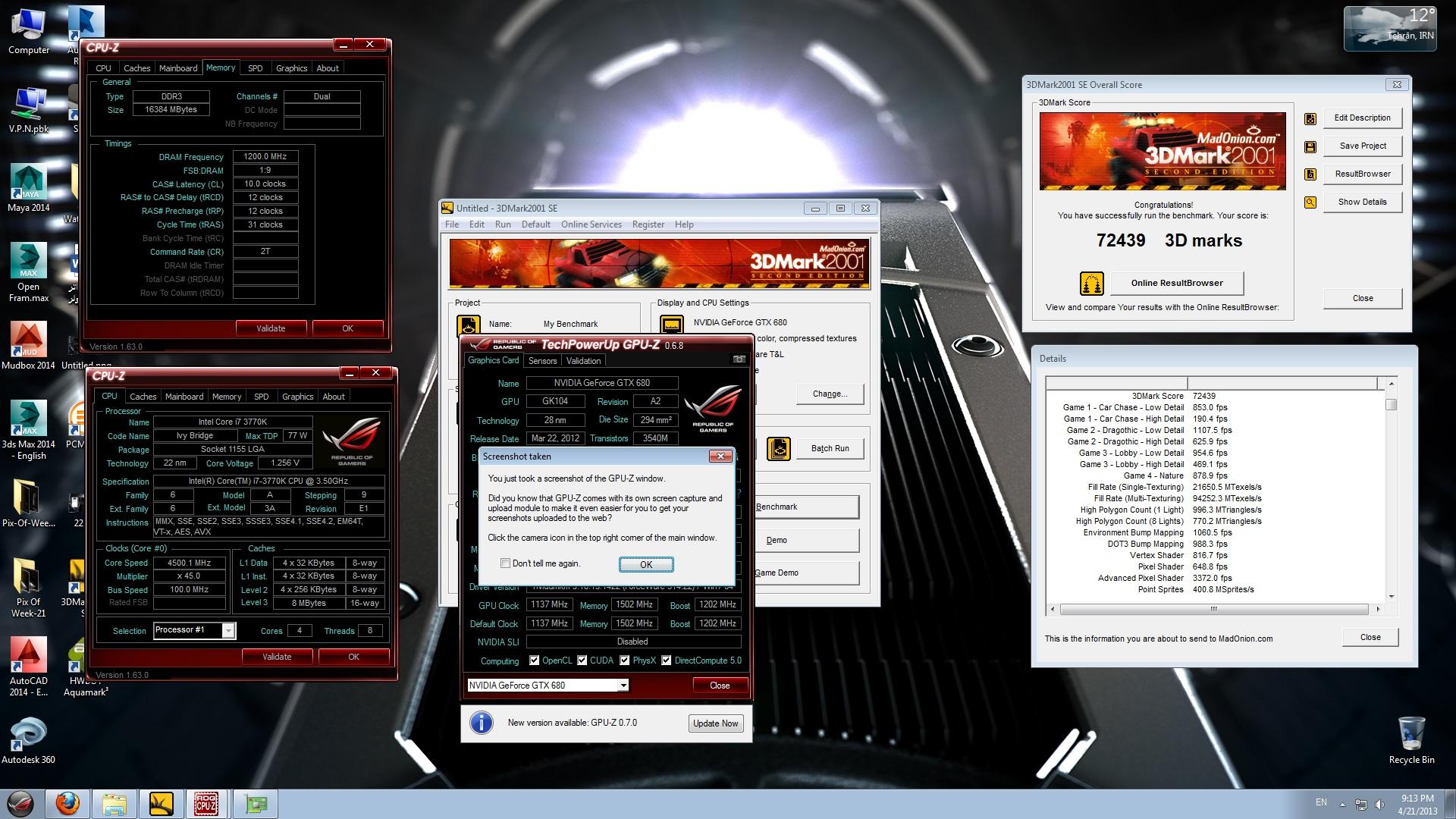Click the Change... display settings button

pos(830,394)
